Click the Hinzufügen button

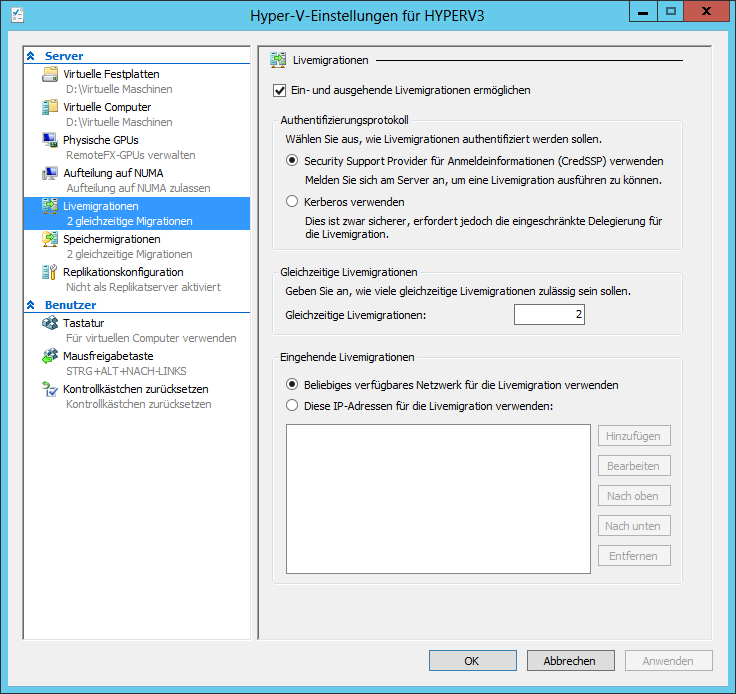[634, 436]
